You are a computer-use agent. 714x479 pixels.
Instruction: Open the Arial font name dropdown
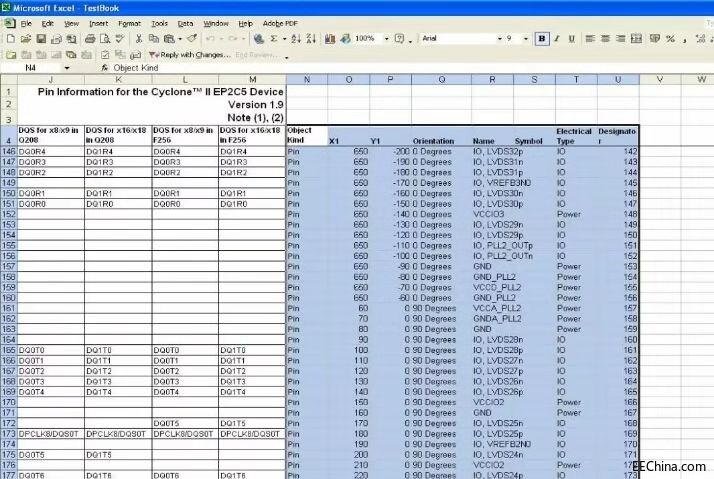(x=500, y=39)
